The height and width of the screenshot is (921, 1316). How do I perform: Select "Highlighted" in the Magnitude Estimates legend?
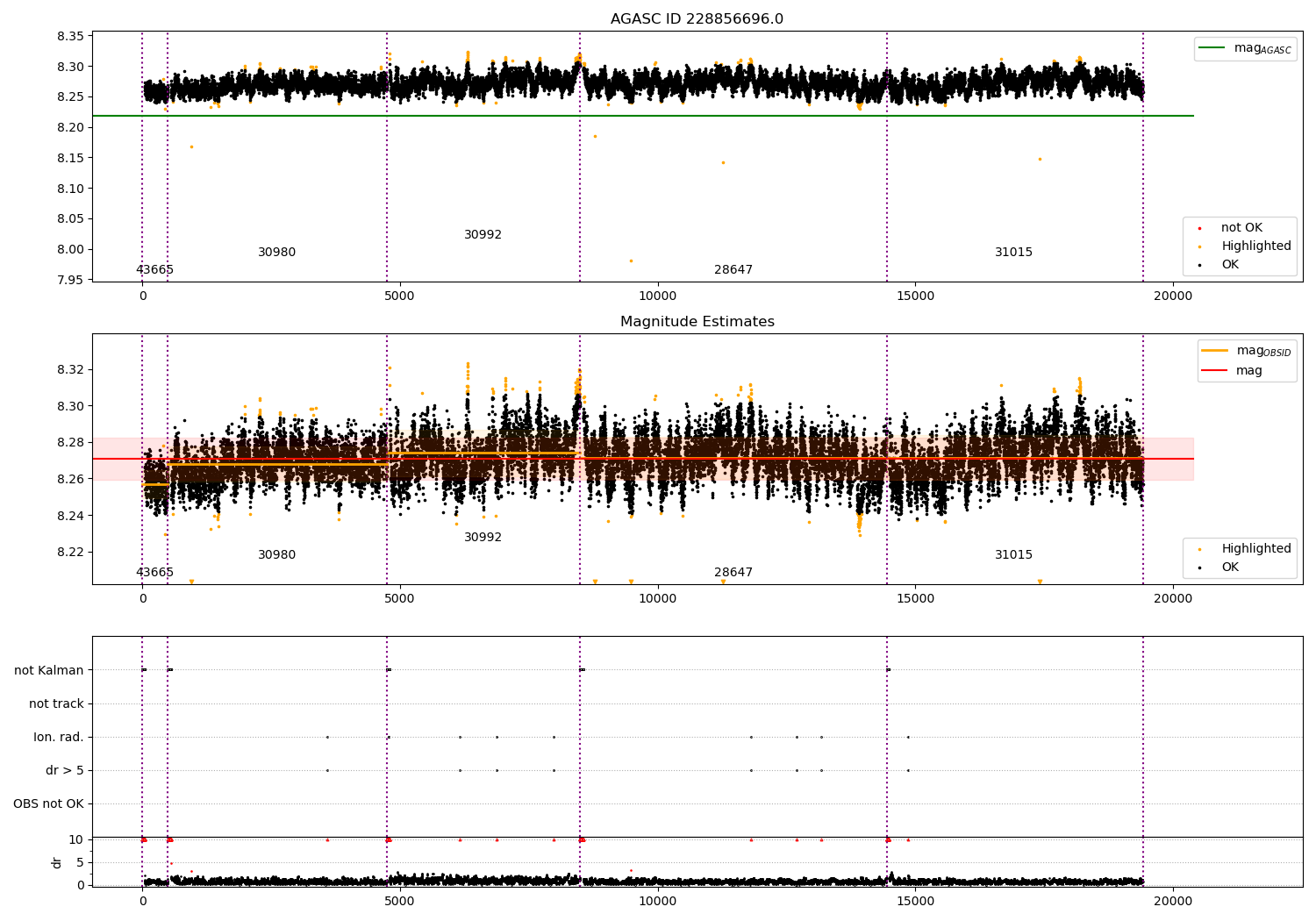(x=1244, y=549)
